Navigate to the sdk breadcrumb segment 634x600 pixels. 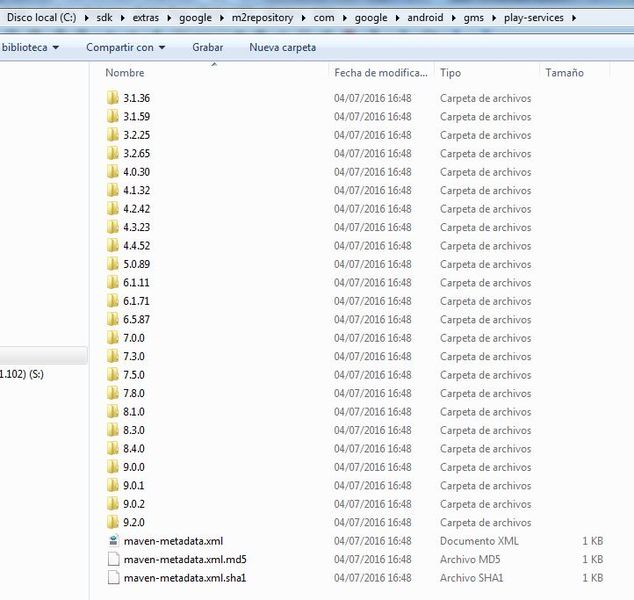(x=104, y=18)
